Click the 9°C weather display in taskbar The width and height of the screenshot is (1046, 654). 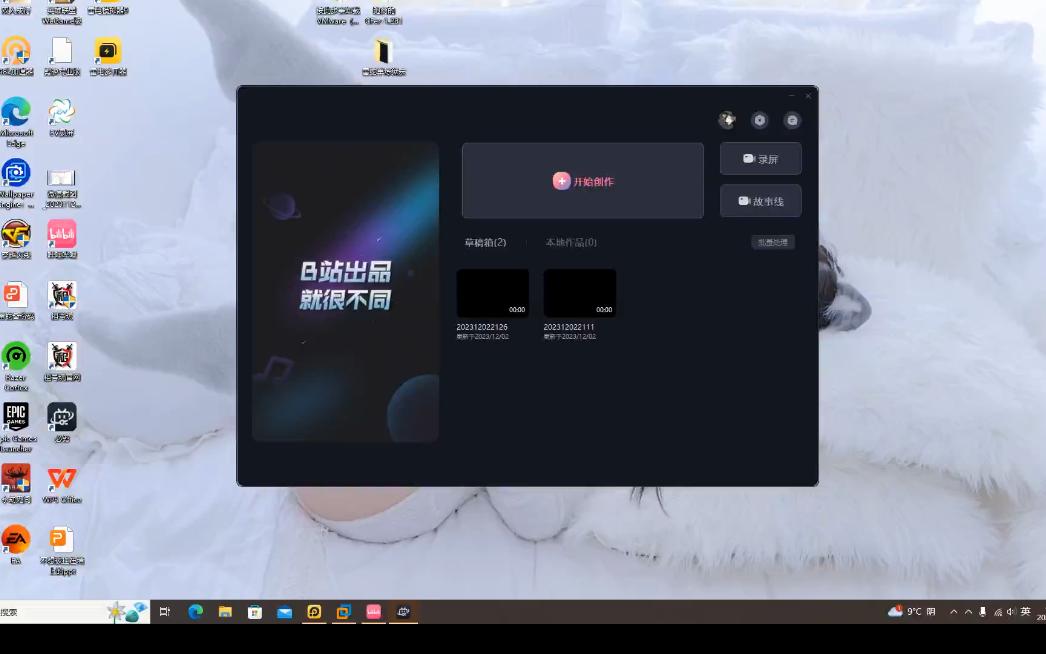916,611
